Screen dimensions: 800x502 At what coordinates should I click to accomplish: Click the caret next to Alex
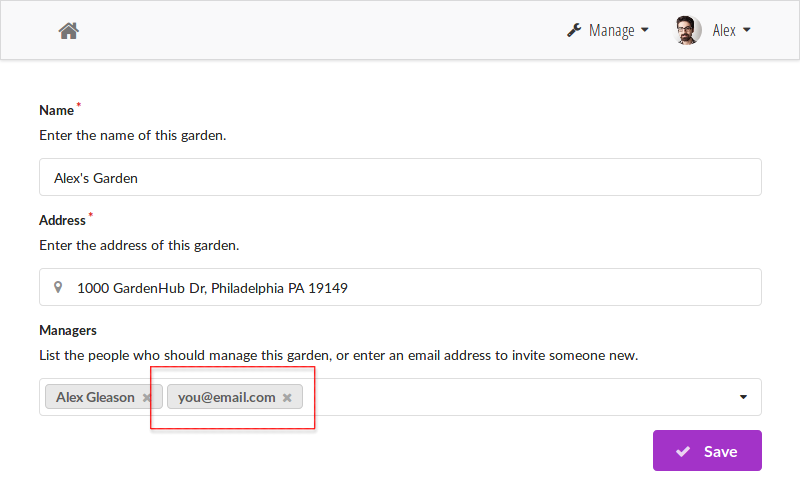pyautogui.click(x=746, y=30)
